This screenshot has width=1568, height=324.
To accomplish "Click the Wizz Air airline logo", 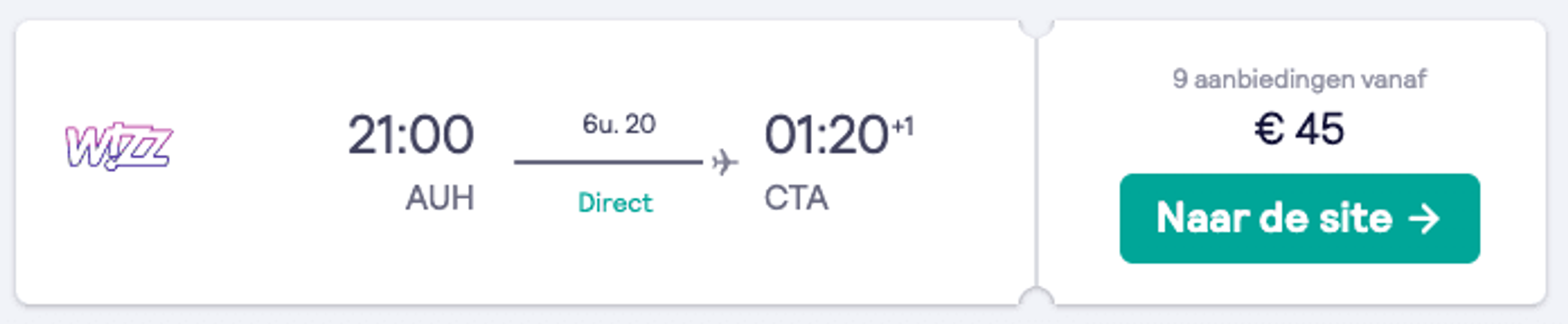I will coord(119,146).
